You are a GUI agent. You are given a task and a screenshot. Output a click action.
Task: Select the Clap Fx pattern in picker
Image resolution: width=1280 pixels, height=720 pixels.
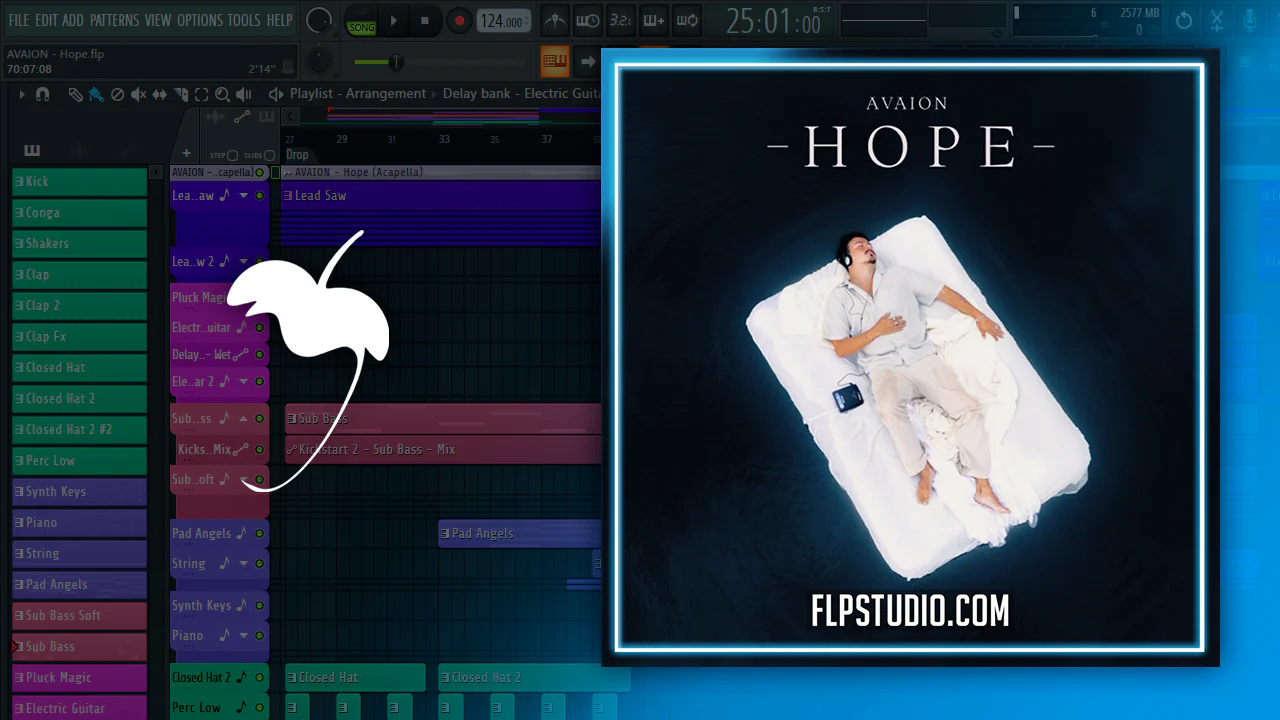click(79, 337)
